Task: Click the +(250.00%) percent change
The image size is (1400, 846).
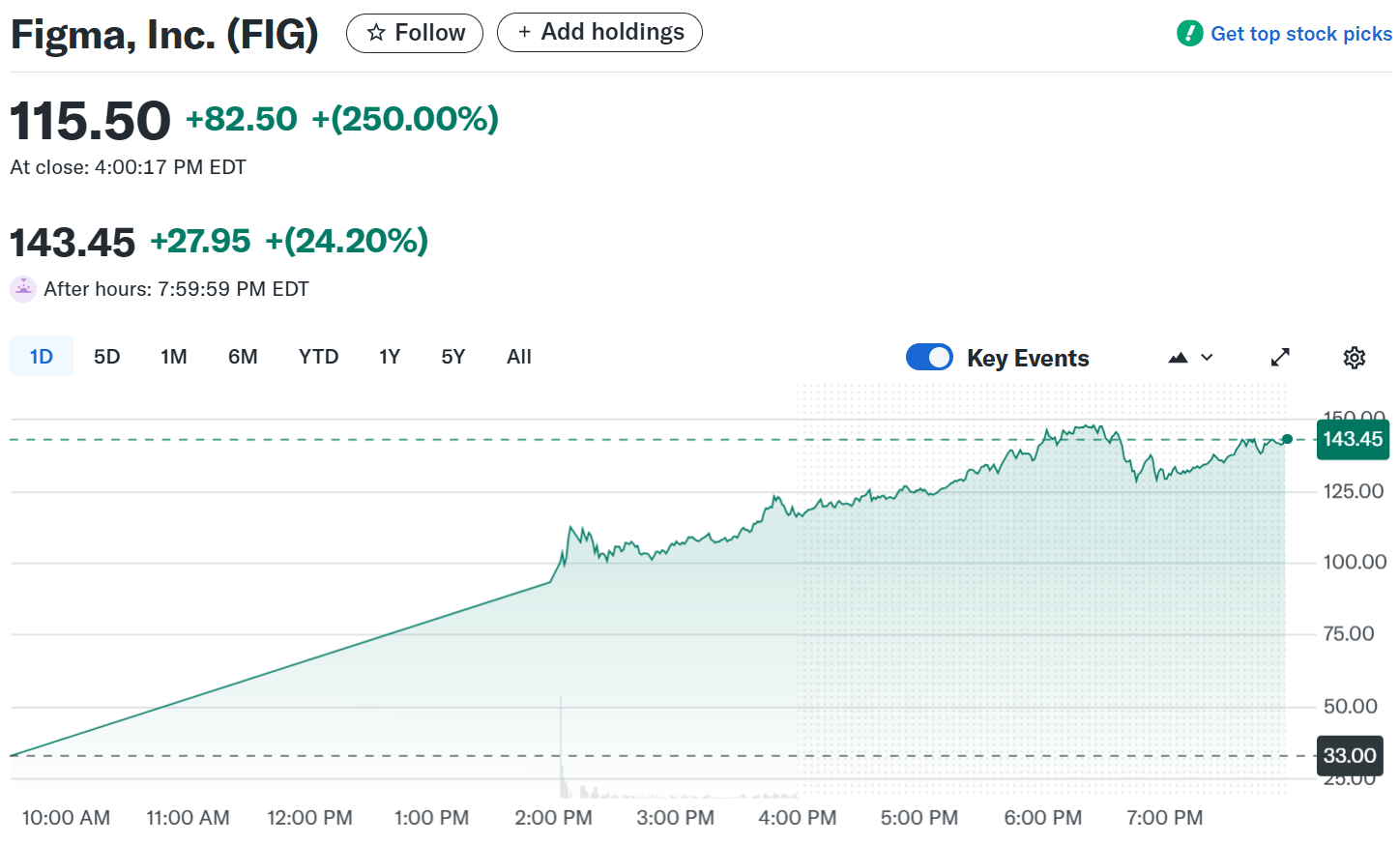Action: point(405,119)
